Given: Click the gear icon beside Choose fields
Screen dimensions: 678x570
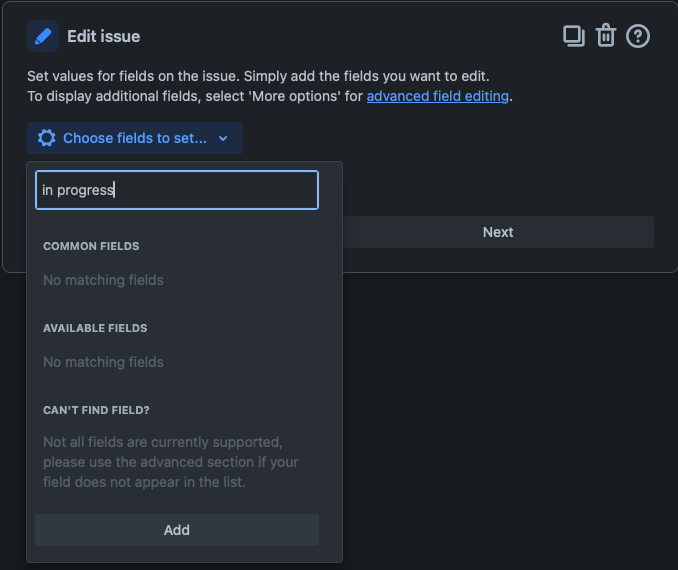Looking at the screenshot, I should tap(46, 138).
